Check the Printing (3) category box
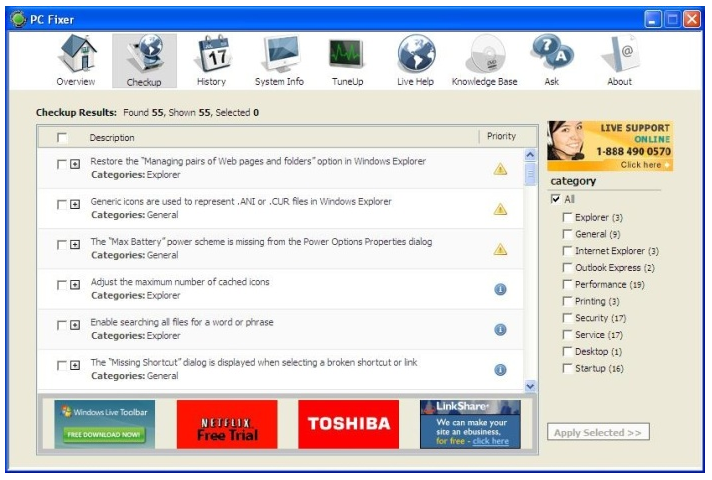712x480 pixels. [x=567, y=301]
